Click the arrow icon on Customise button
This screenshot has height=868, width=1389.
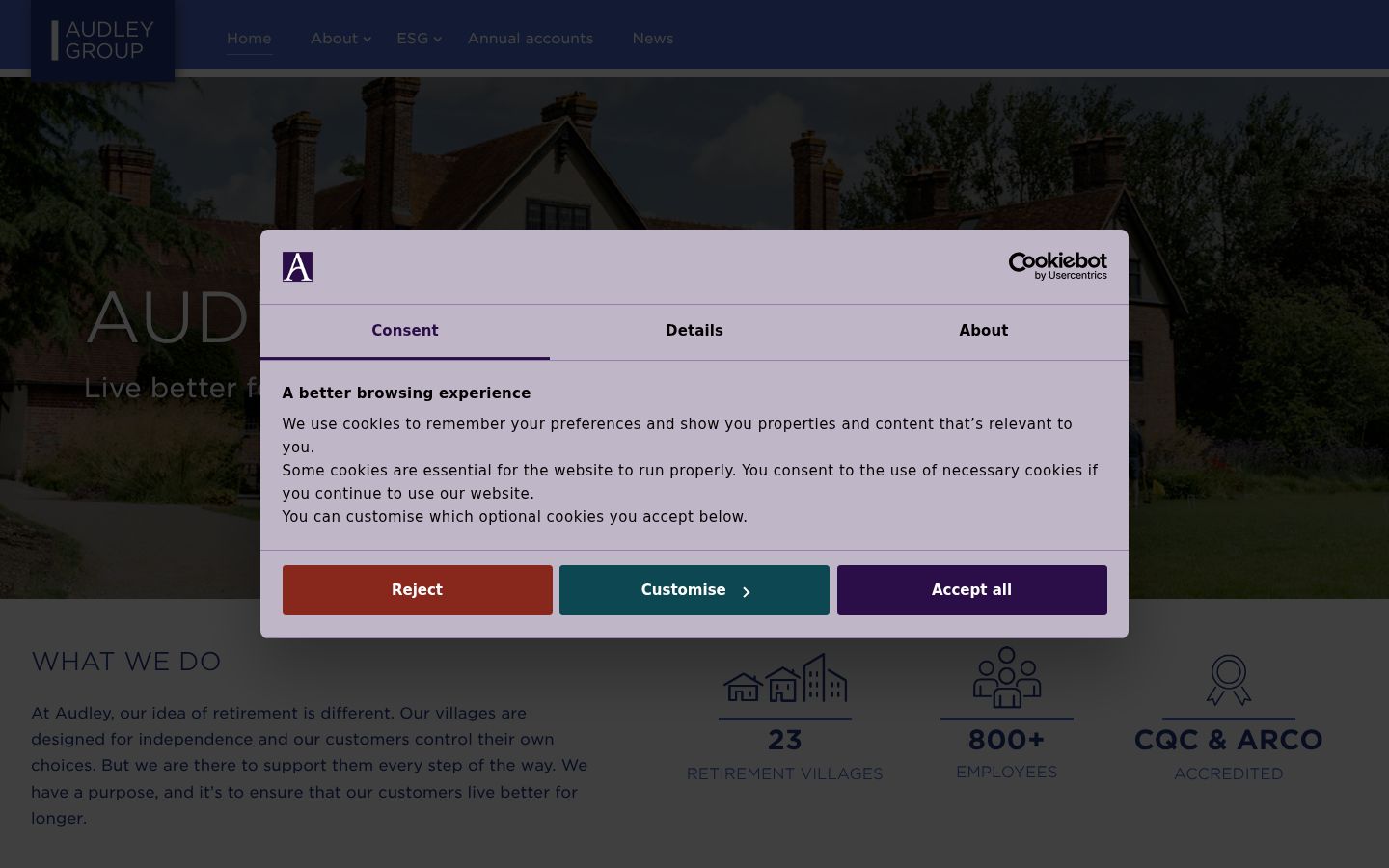(x=746, y=592)
